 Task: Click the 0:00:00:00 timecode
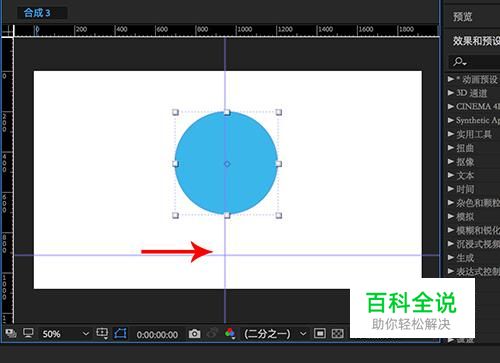pyautogui.click(x=157, y=334)
